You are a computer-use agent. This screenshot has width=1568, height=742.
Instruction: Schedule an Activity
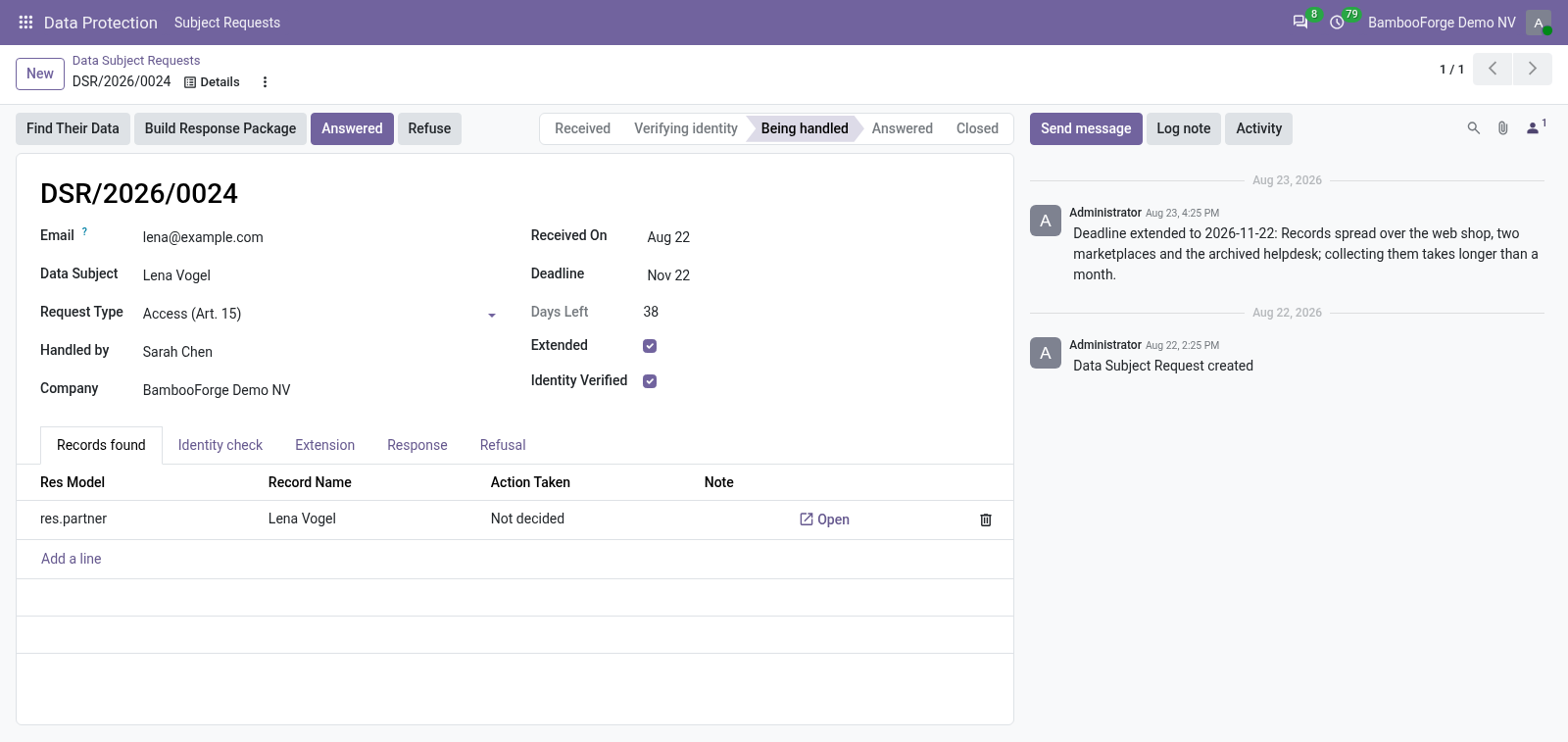tap(1259, 128)
